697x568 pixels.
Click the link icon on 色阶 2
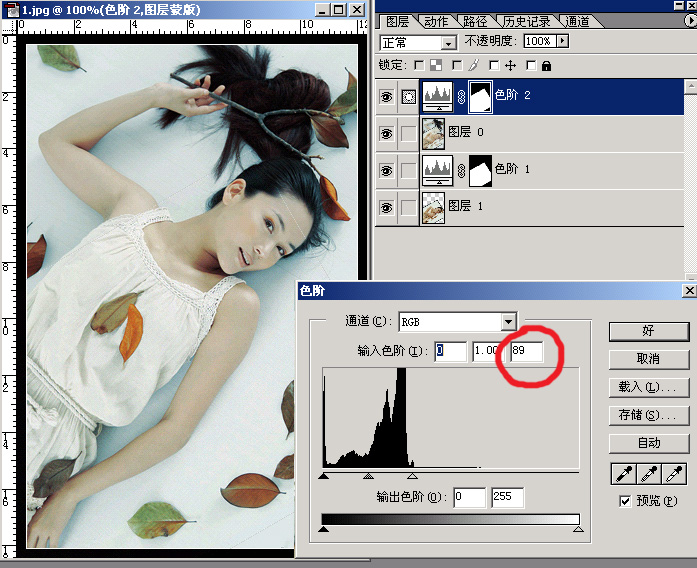(x=461, y=96)
